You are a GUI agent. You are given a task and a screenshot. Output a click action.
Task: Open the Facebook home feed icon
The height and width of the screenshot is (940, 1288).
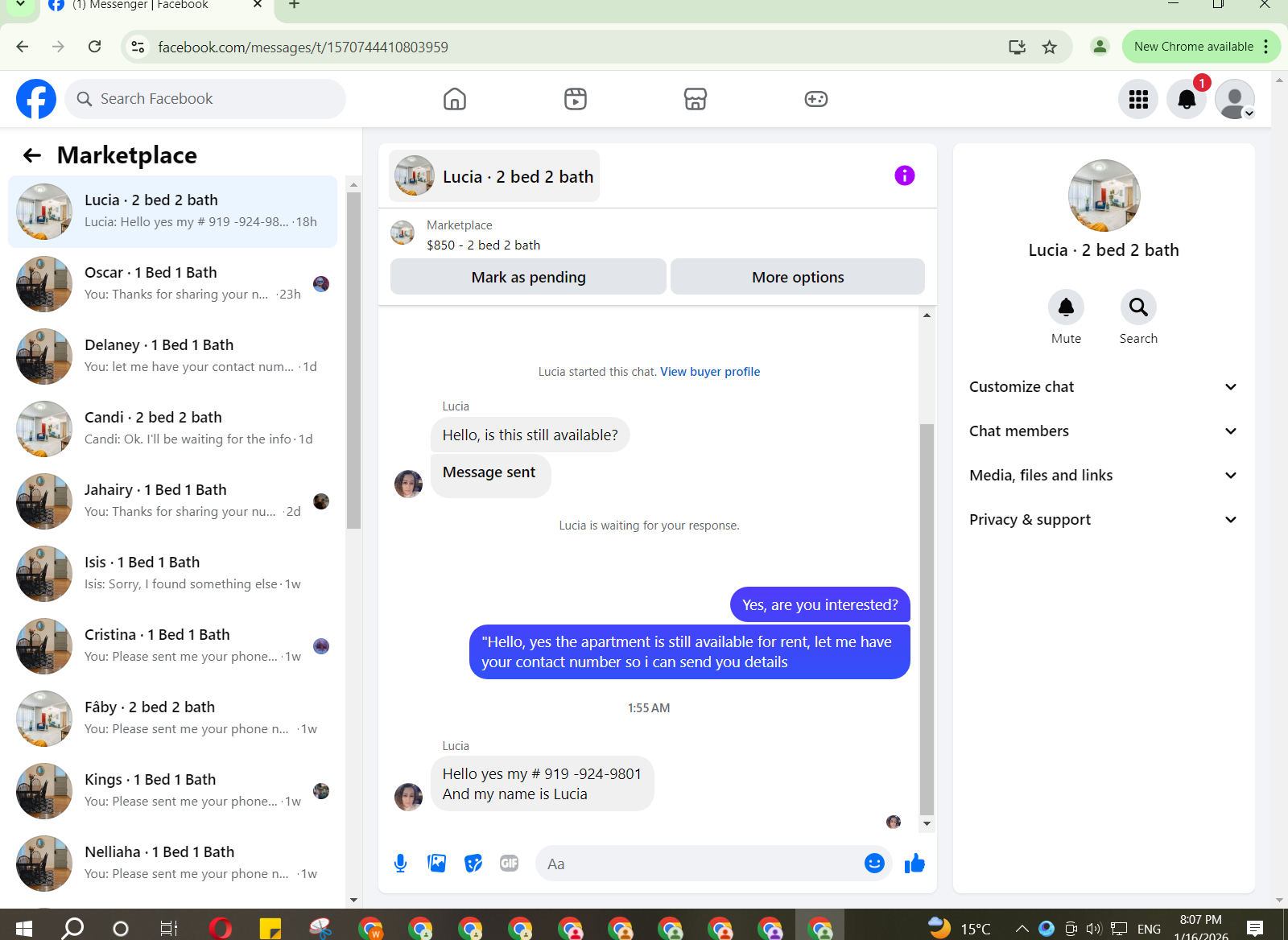(455, 99)
